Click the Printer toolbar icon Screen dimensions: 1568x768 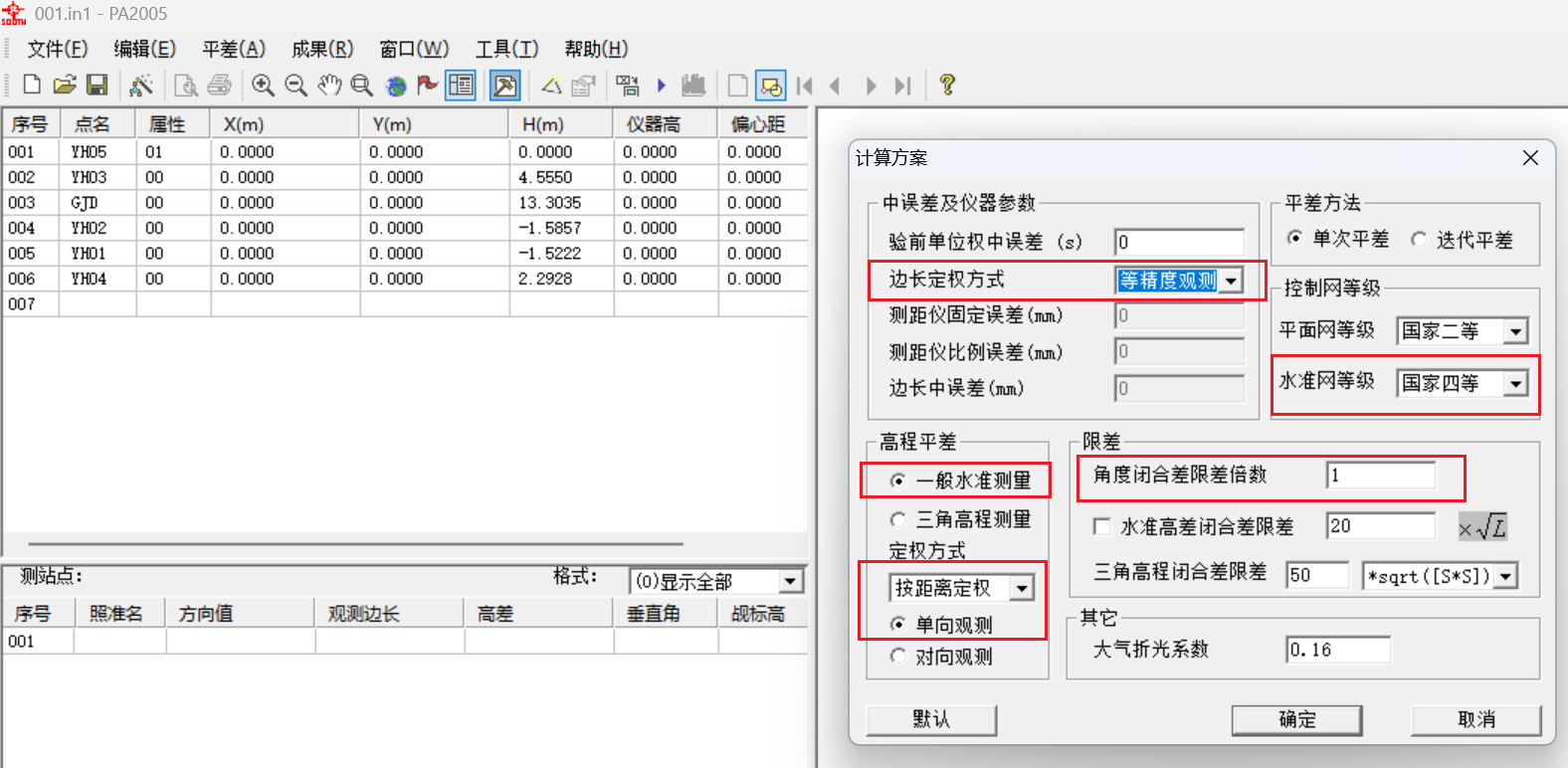219,86
